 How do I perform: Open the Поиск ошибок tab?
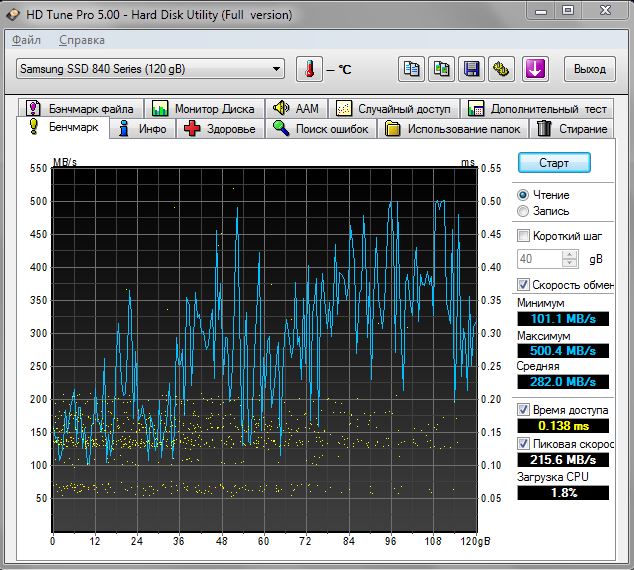point(321,129)
